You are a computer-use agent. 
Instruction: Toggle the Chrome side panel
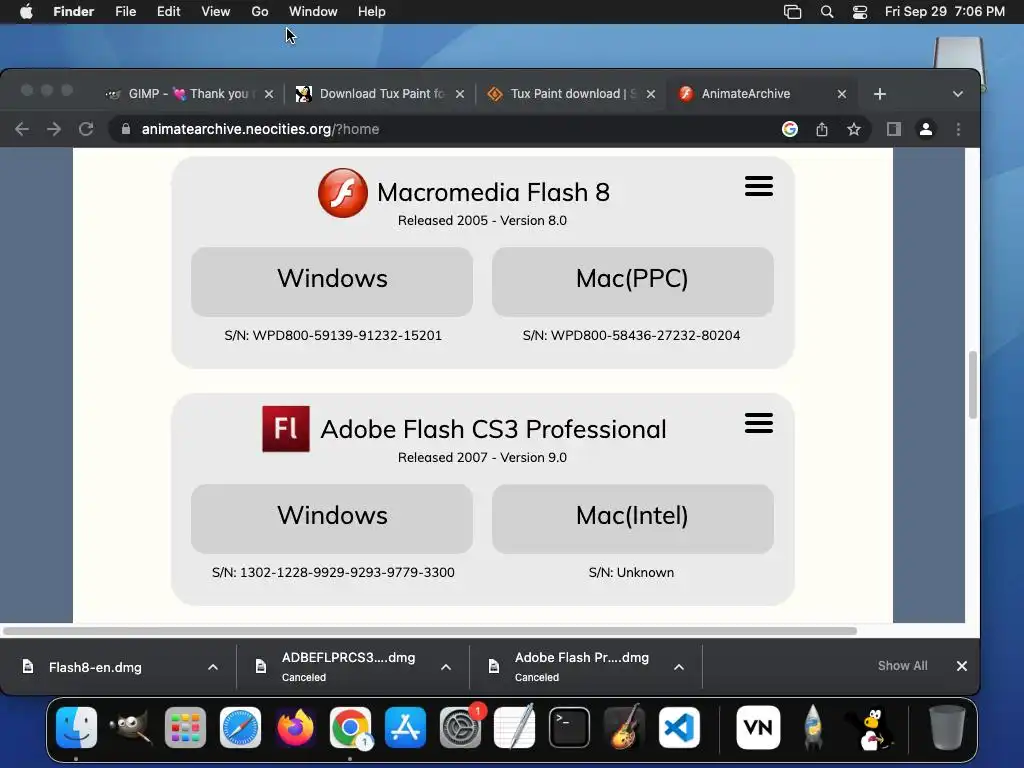pos(893,129)
